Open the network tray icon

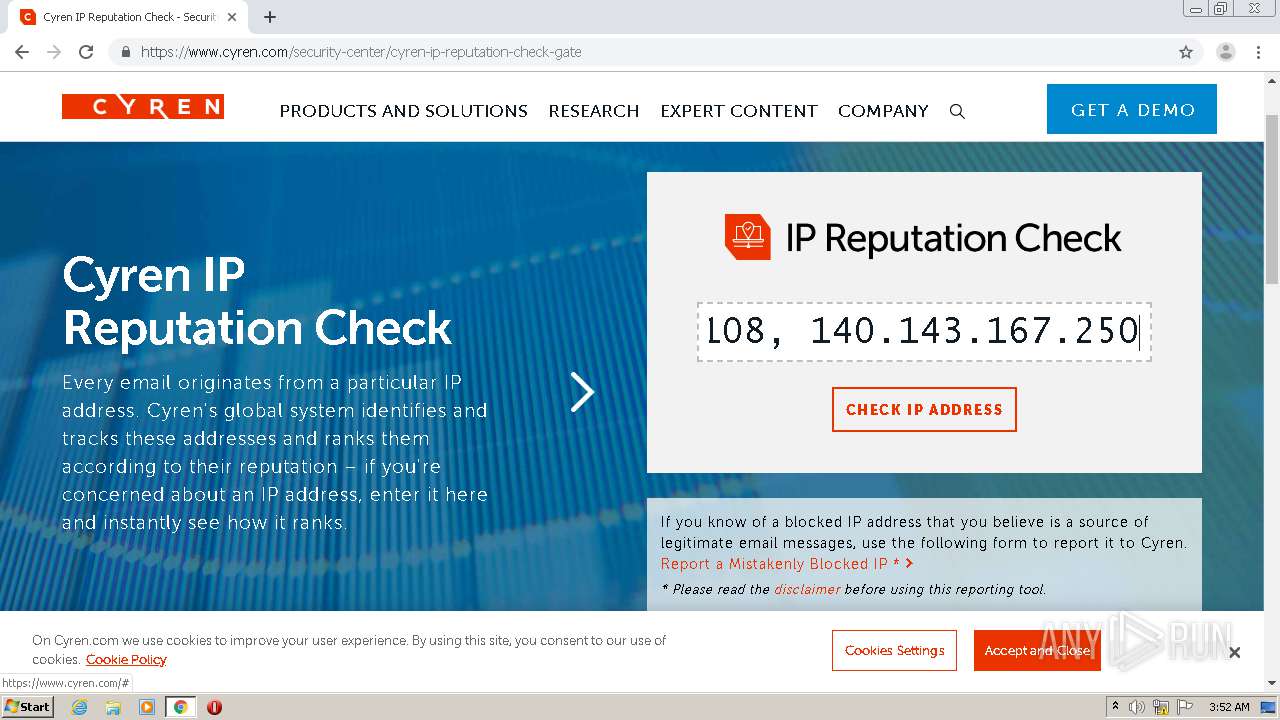1161,707
